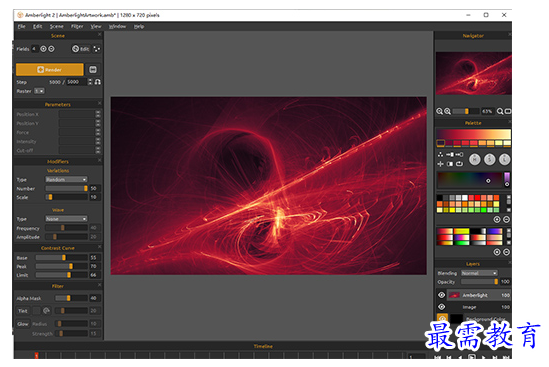Close the Scene panel with its X
Screen dimensions: 549x367
point(99,35)
